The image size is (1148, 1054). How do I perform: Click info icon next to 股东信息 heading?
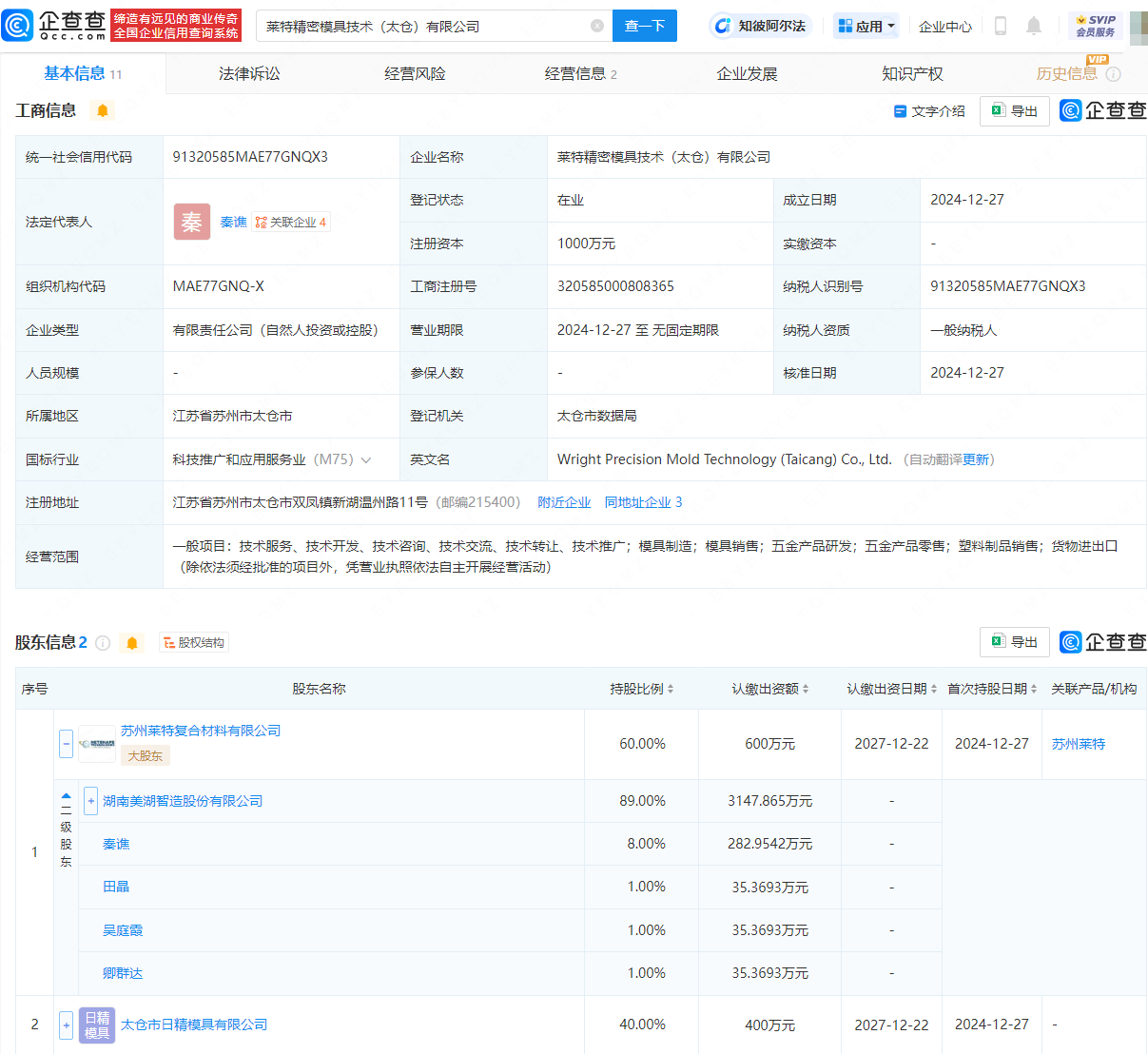[x=103, y=643]
